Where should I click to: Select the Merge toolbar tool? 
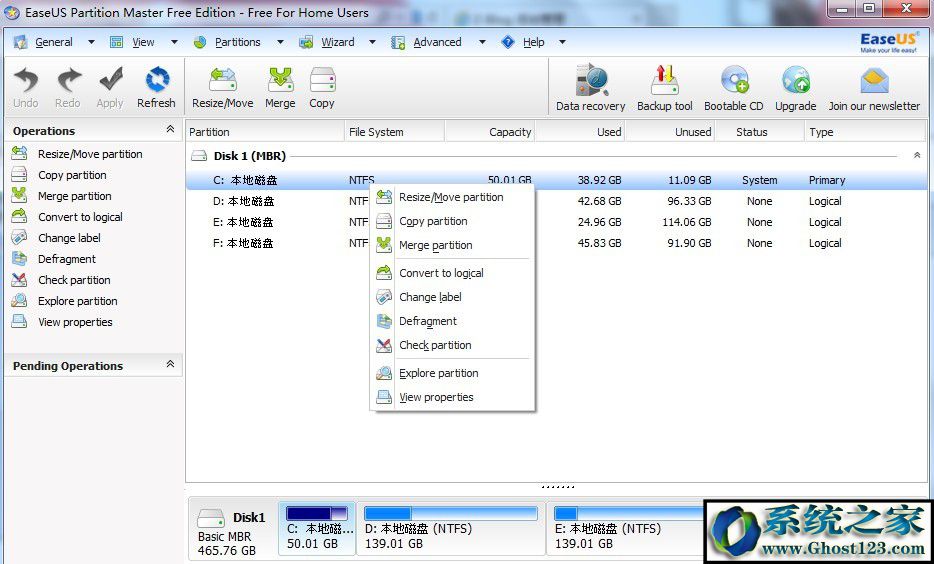(x=280, y=88)
